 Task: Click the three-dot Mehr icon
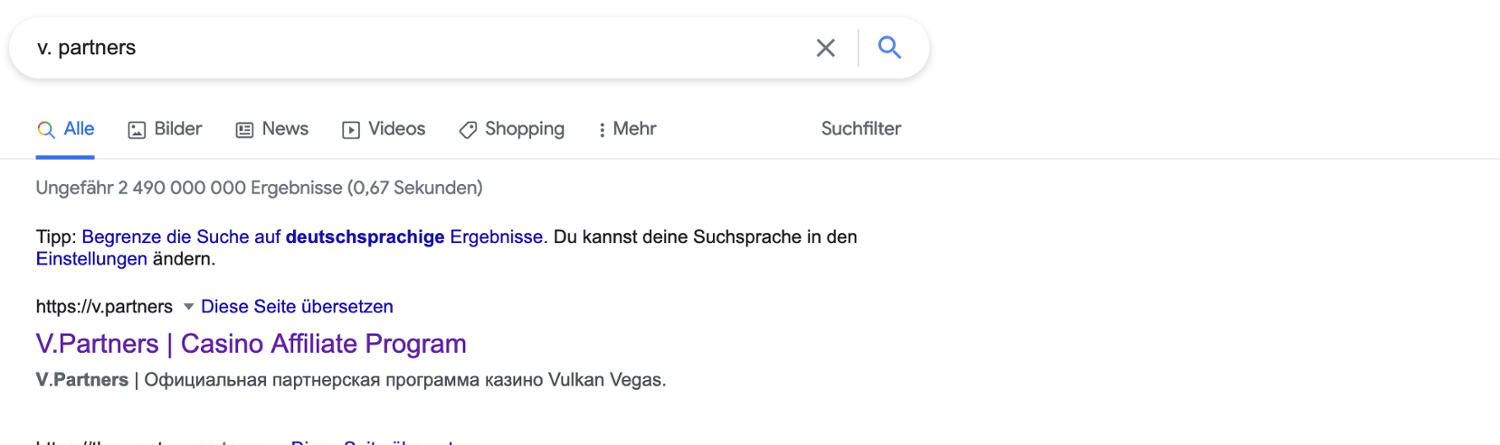click(602, 130)
